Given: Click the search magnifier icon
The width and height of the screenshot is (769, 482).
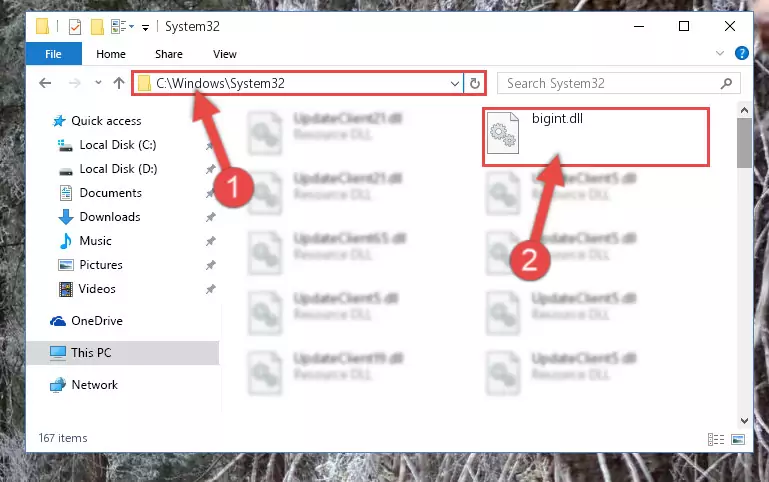Looking at the screenshot, I should [726, 83].
